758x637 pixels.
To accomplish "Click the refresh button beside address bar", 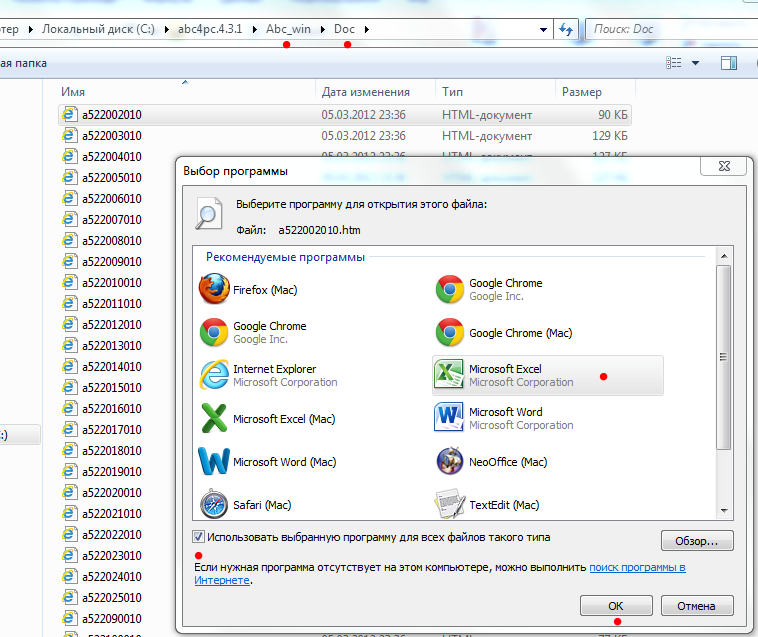I will [566, 29].
